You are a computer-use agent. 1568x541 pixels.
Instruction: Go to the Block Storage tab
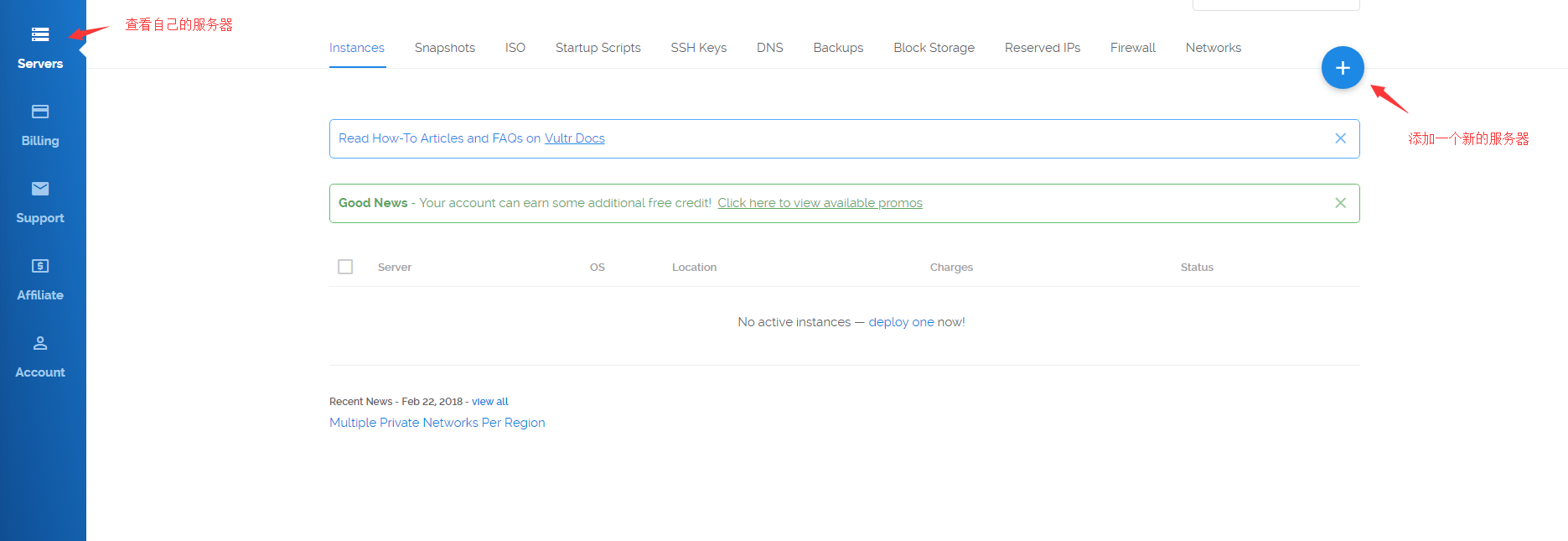point(934,48)
